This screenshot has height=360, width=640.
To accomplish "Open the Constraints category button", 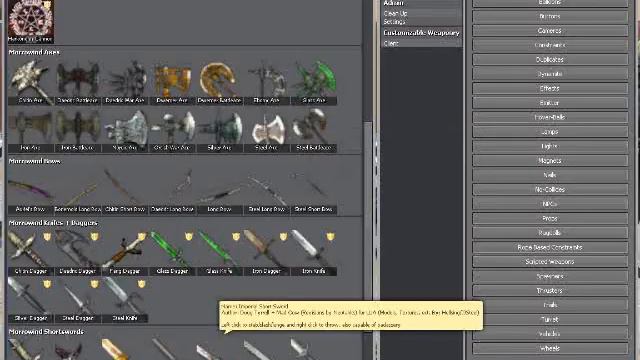I will coord(550,45).
